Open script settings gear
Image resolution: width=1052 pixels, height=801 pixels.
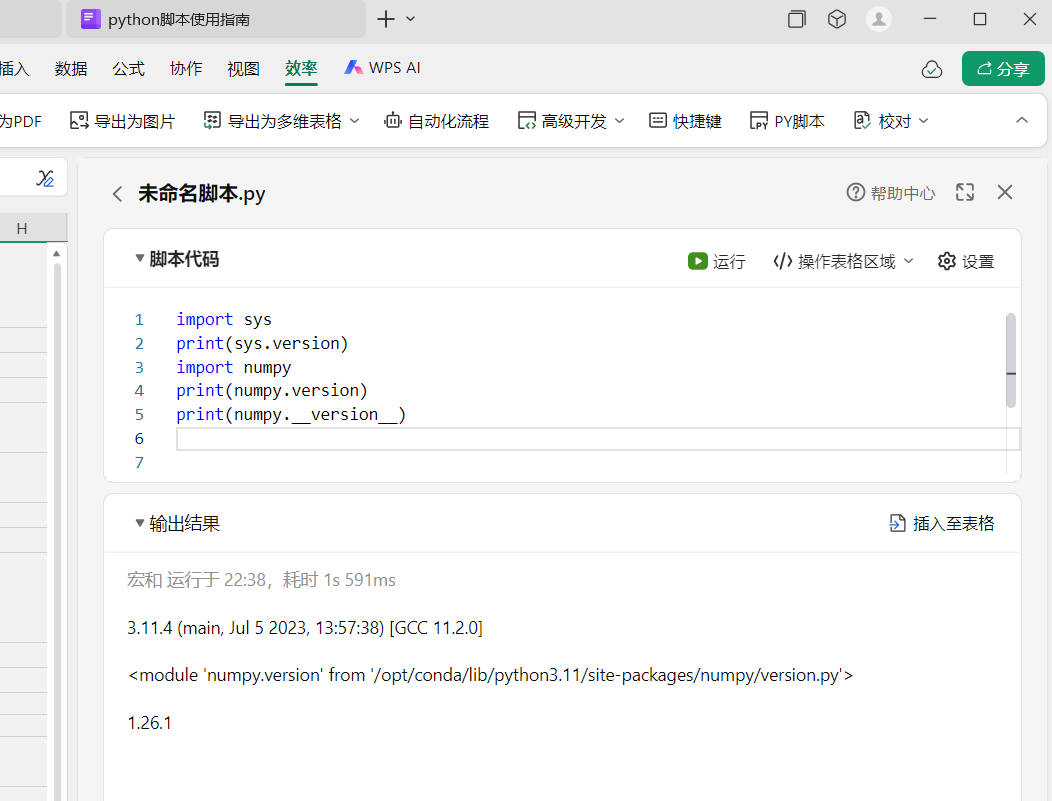coord(965,261)
